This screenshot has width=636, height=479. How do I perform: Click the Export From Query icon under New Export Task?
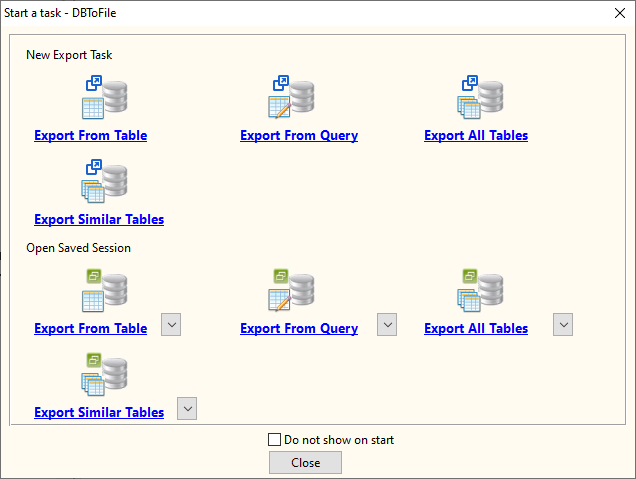click(x=291, y=97)
